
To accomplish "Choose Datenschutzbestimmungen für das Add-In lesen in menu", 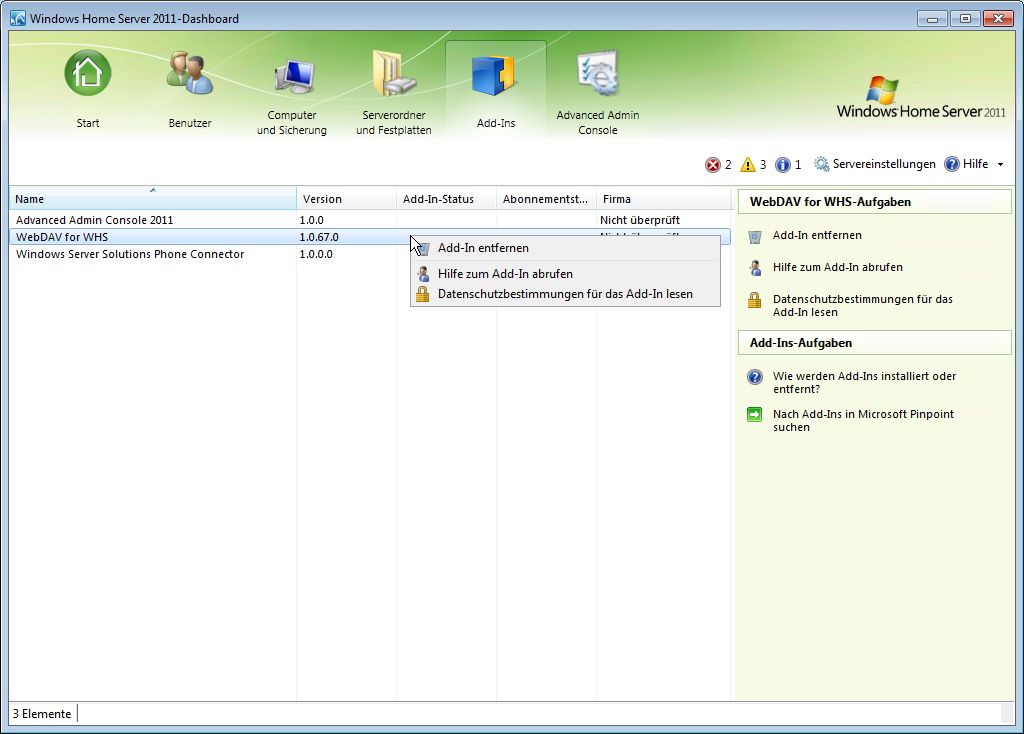I will (x=565, y=294).
